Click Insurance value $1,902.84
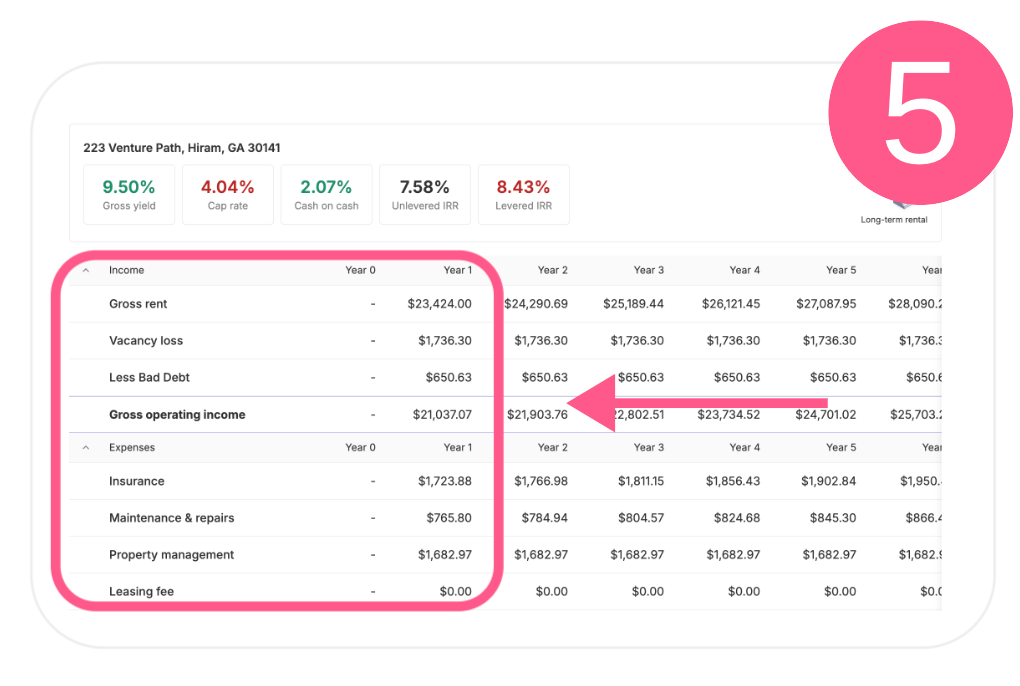 pos(829,481)
